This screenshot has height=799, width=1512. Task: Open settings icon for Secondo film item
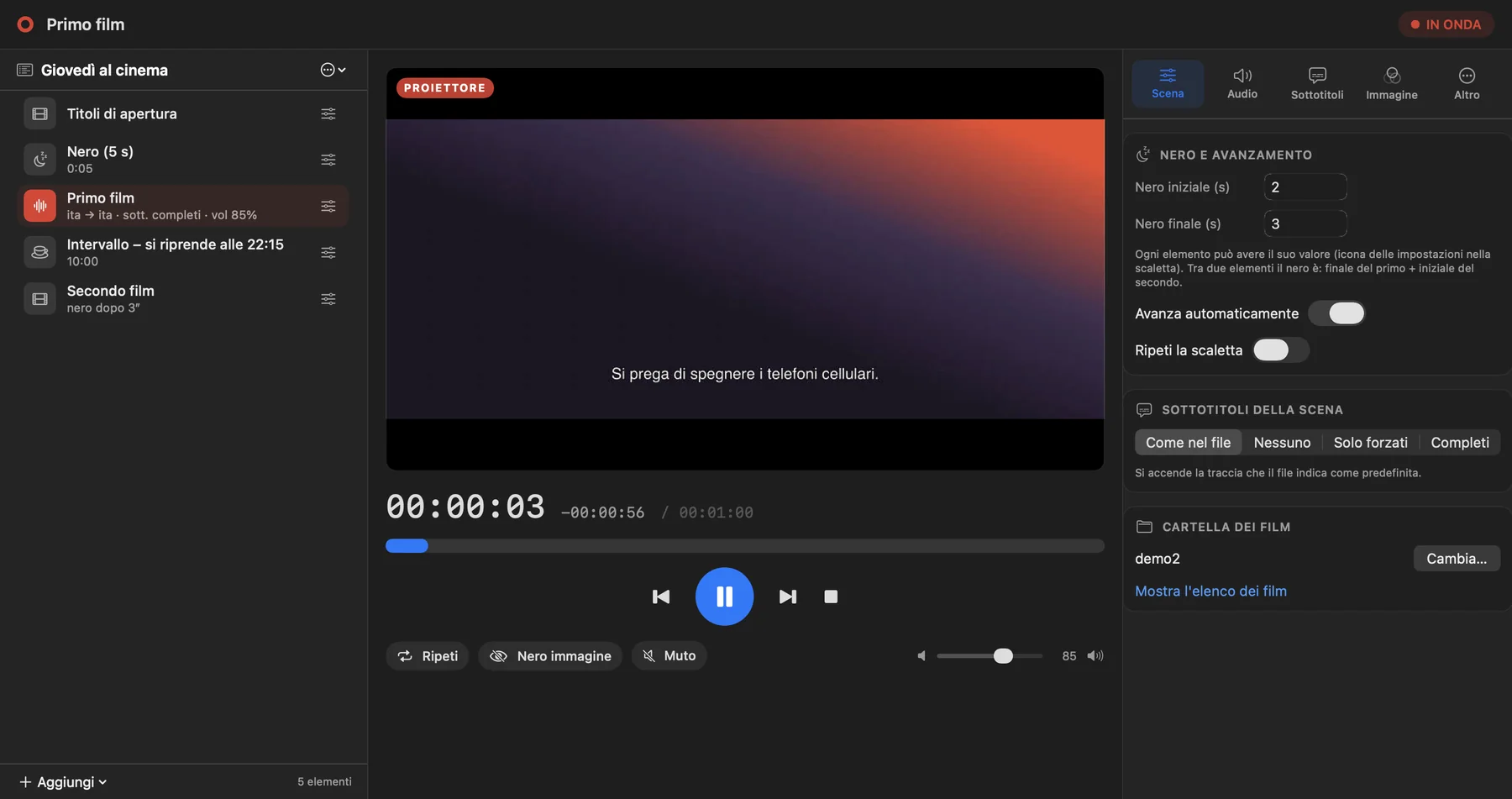point(328,299)
